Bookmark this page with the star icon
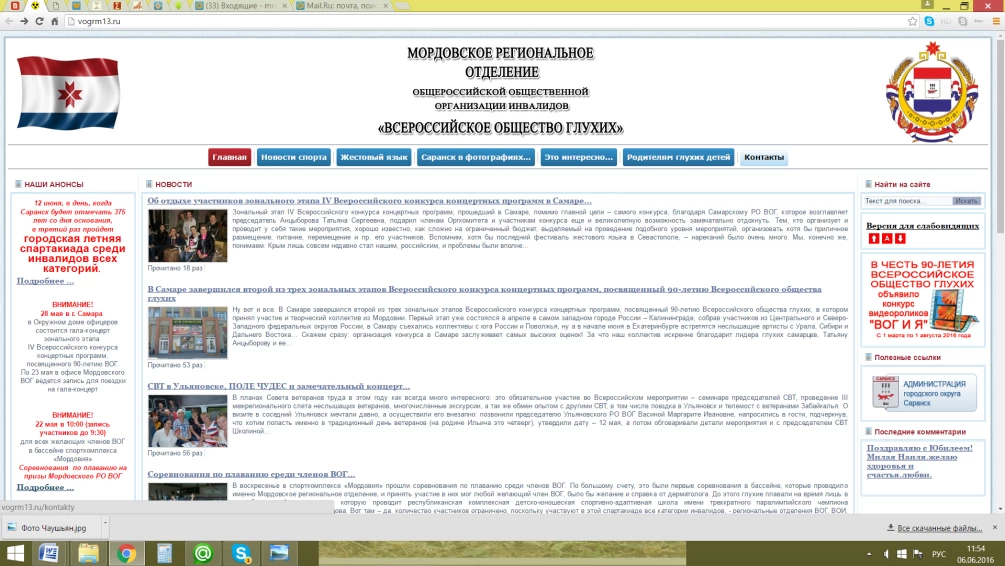Image resolution: width=1005 pixels, height=566 pixels. coord(913,21)
